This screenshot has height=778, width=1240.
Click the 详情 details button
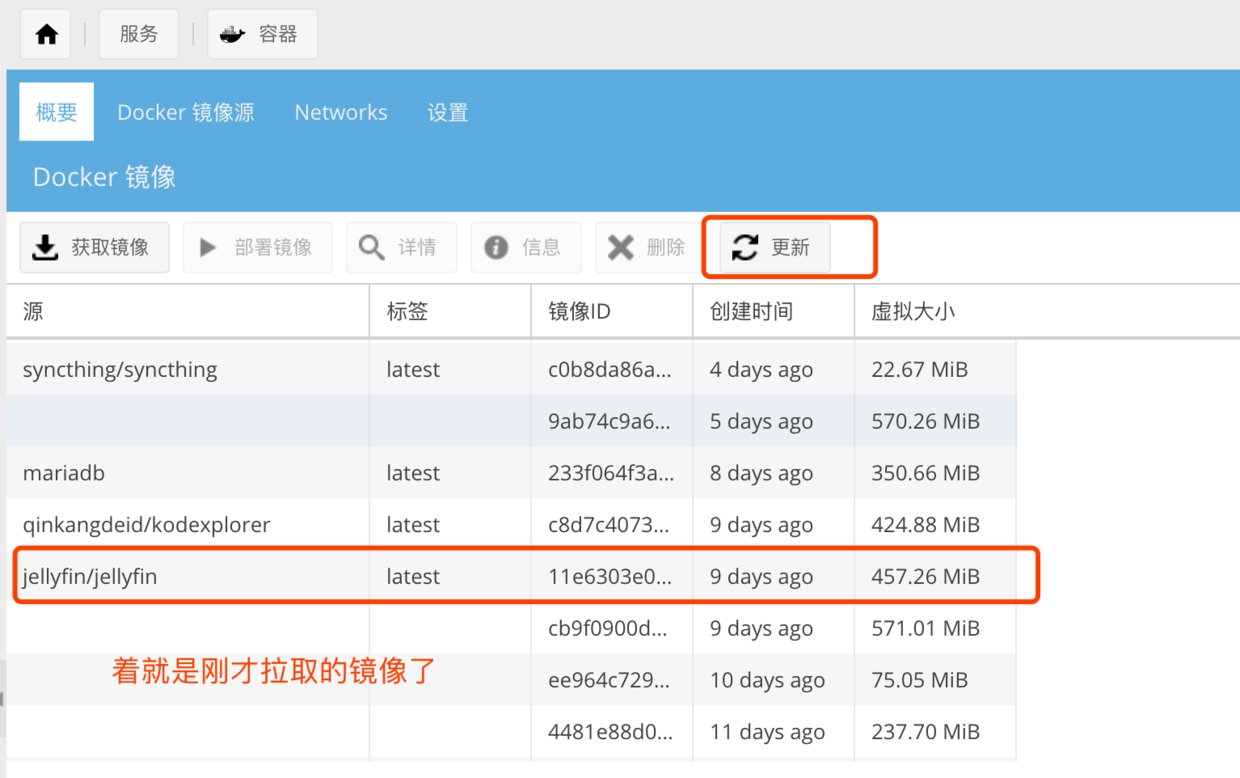click(401, 247)
